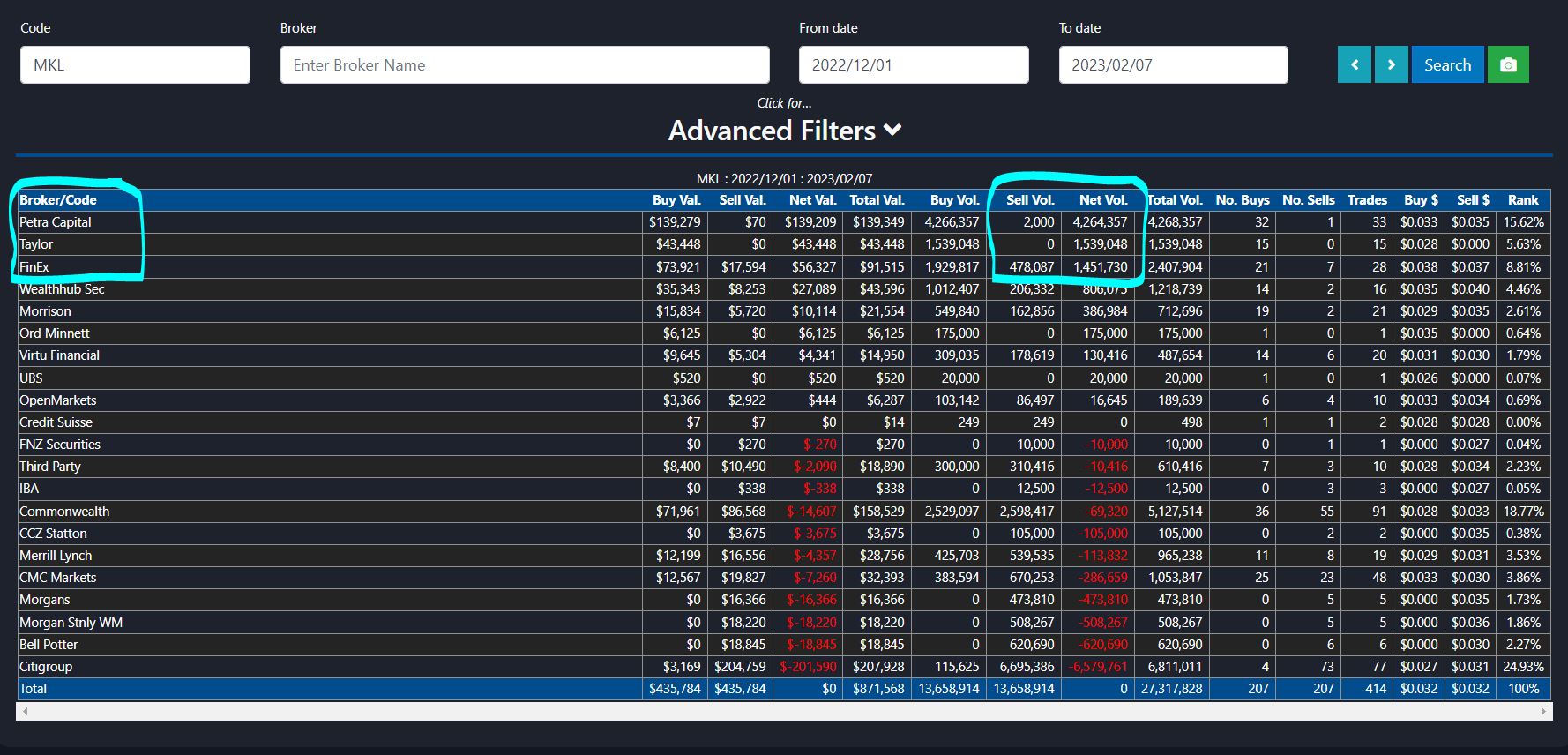Click the table's right scroll arrow
Image resolution: width=1568 pixels, height=755 pixels.
point(1543,711)
